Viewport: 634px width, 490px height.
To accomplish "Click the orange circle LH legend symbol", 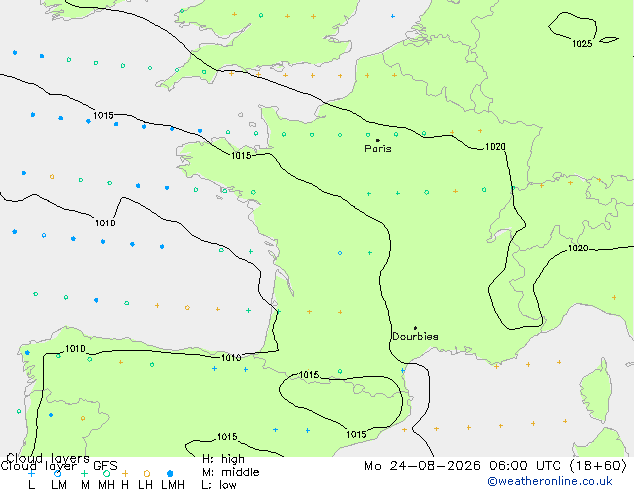I will (147, 473).
